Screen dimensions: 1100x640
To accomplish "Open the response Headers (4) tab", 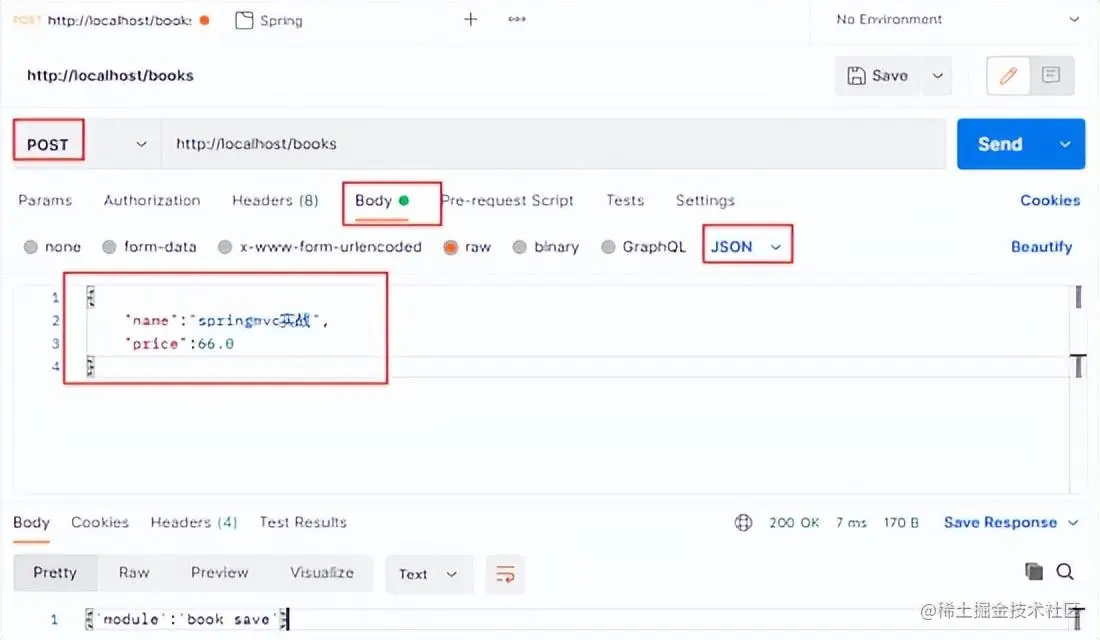I will [x=194, y=523].
